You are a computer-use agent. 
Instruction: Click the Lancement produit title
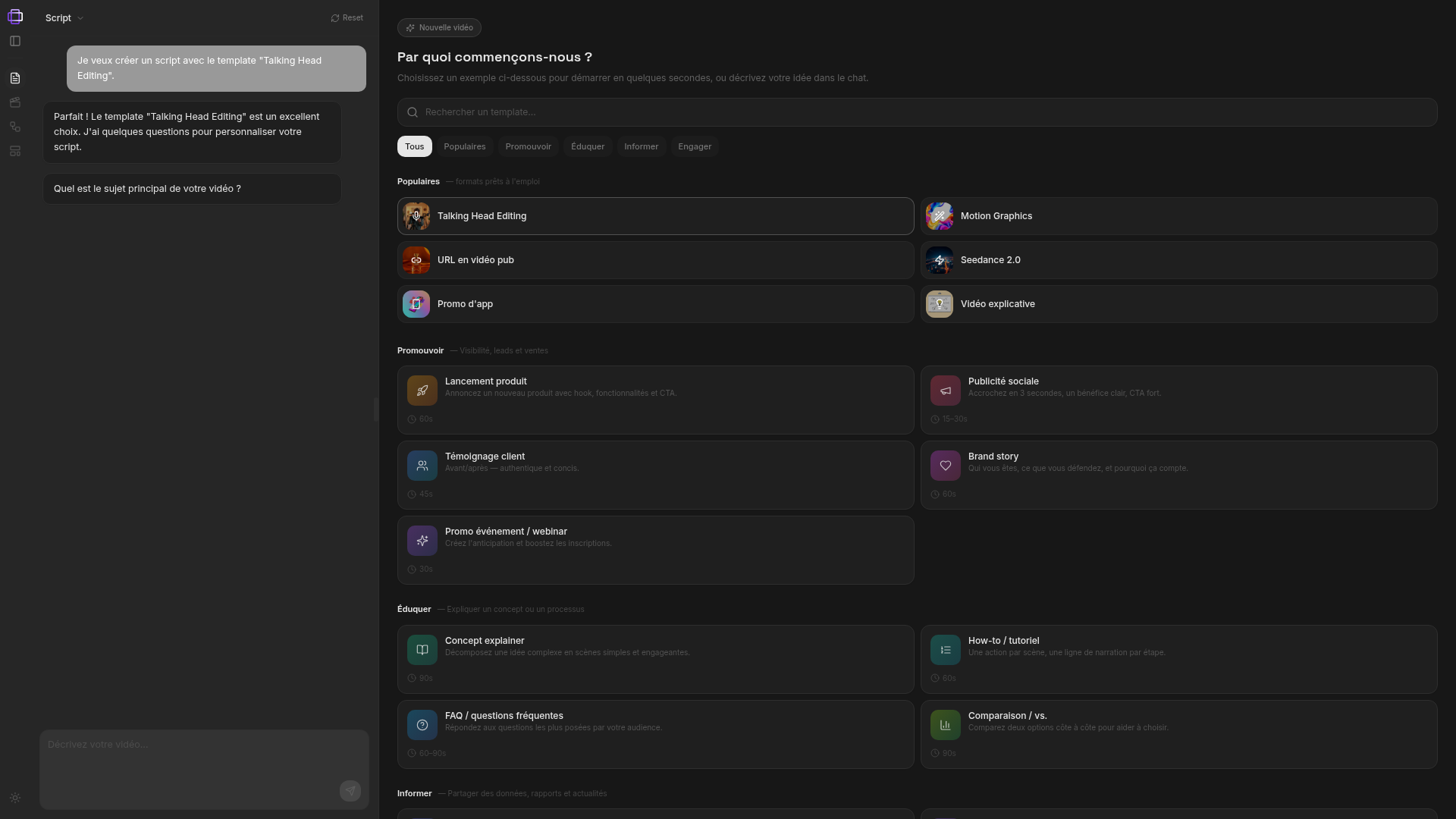coord(486,381)
